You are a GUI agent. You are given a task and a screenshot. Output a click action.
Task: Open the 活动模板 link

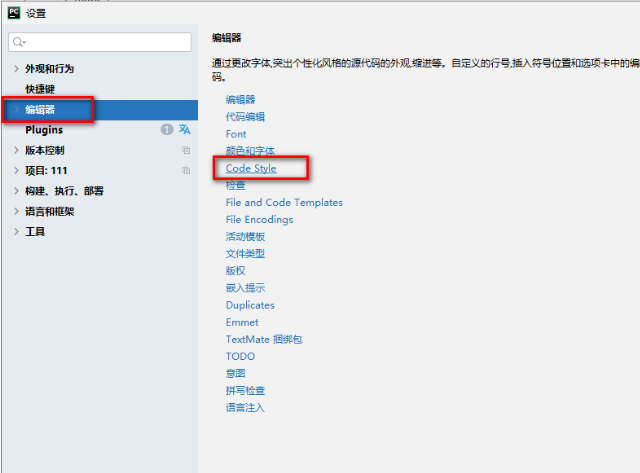pos(245,237)
